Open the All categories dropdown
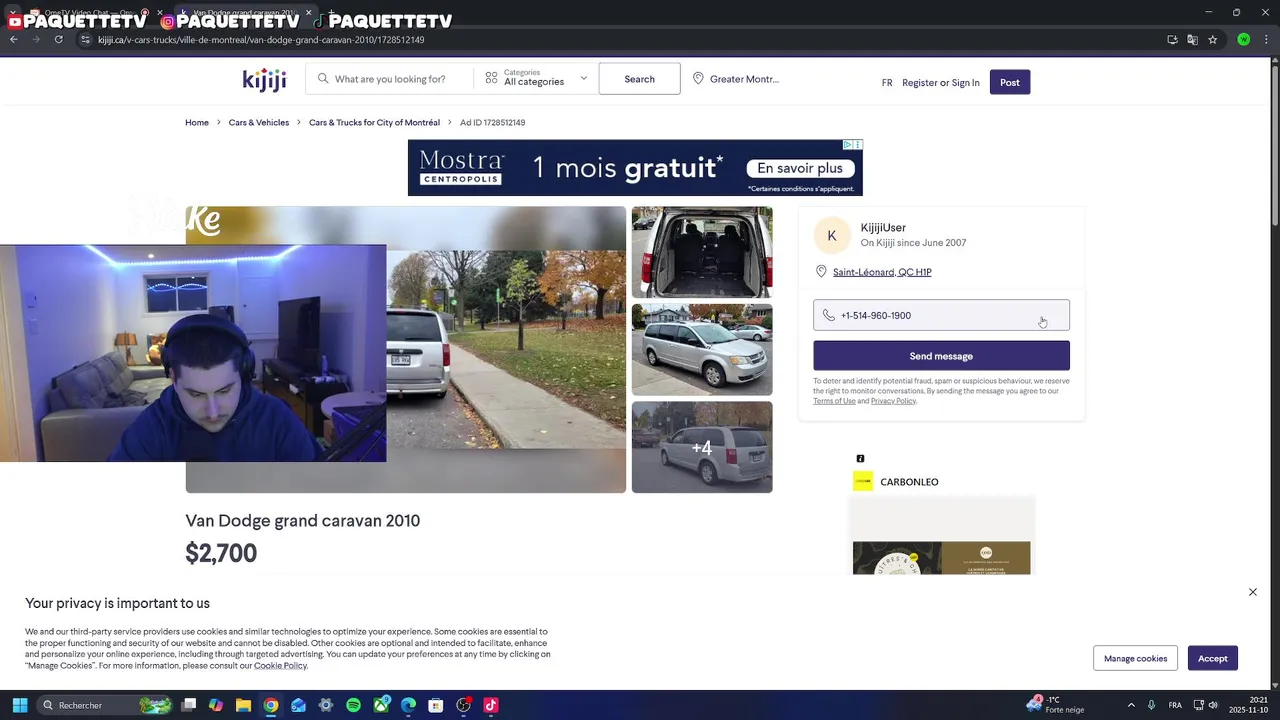The width and height of the screenshot is (1280, 720). (x=536, y=78)
